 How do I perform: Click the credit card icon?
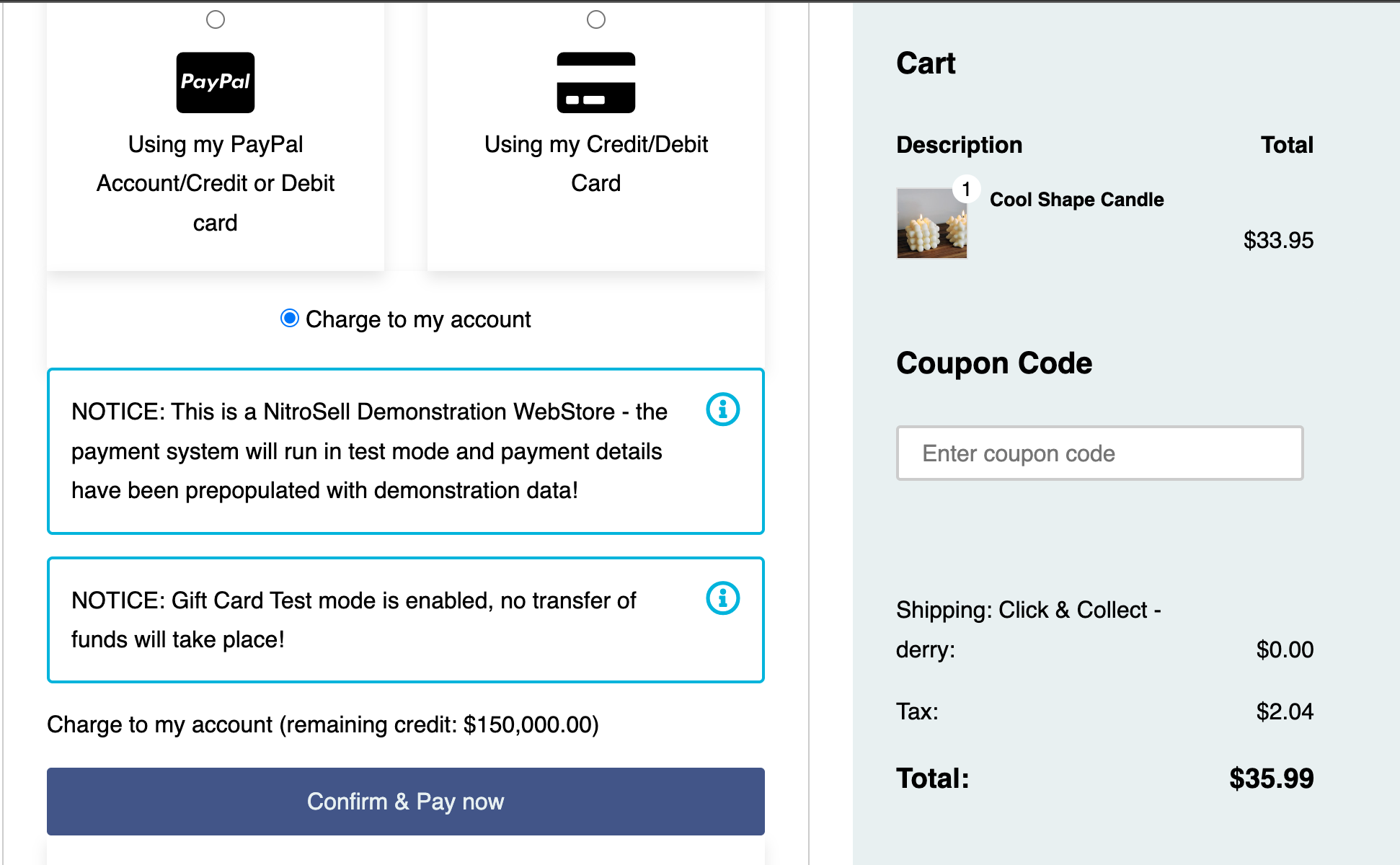pyautogui.click(x=595, y=82)
